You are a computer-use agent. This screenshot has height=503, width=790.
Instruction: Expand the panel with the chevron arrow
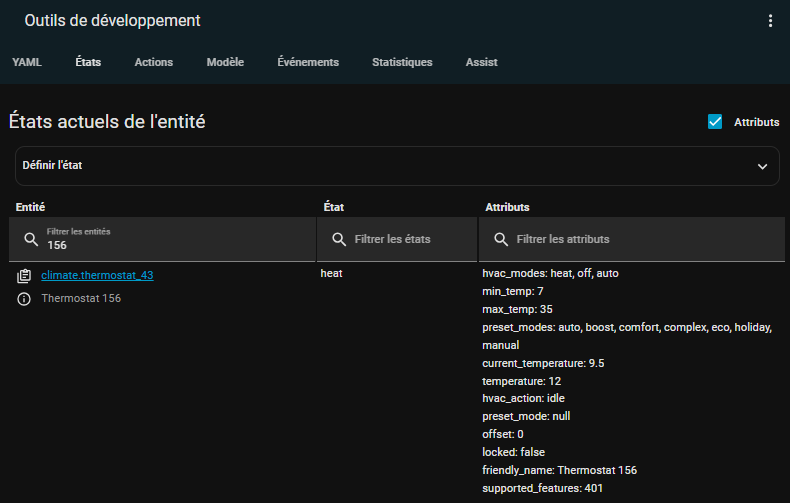762,166
